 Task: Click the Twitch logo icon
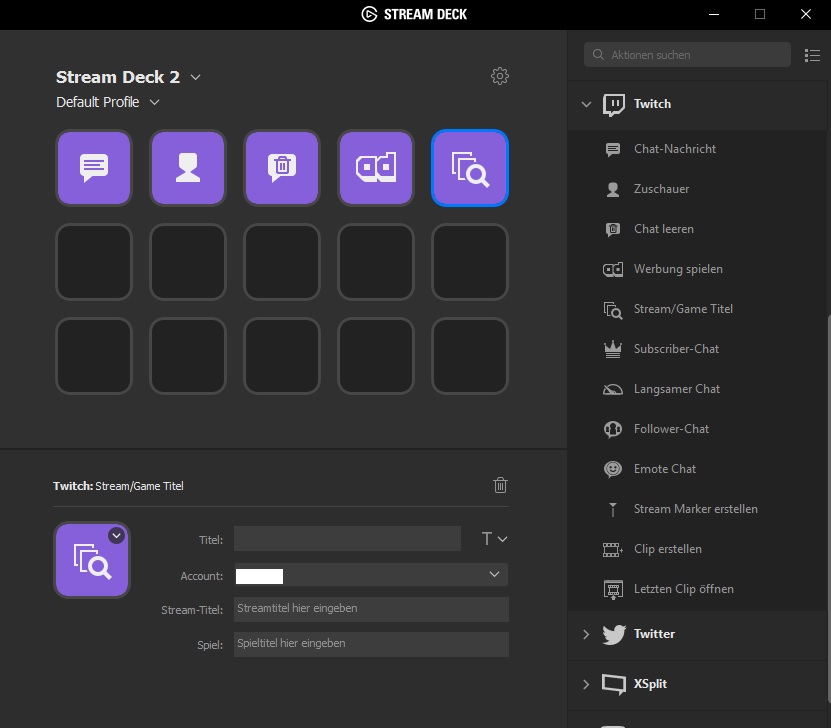pyautogui.click(x=614, y=104)
